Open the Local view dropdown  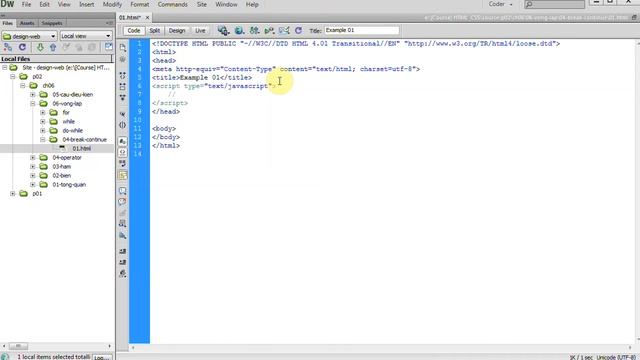[x=86, y=36]
